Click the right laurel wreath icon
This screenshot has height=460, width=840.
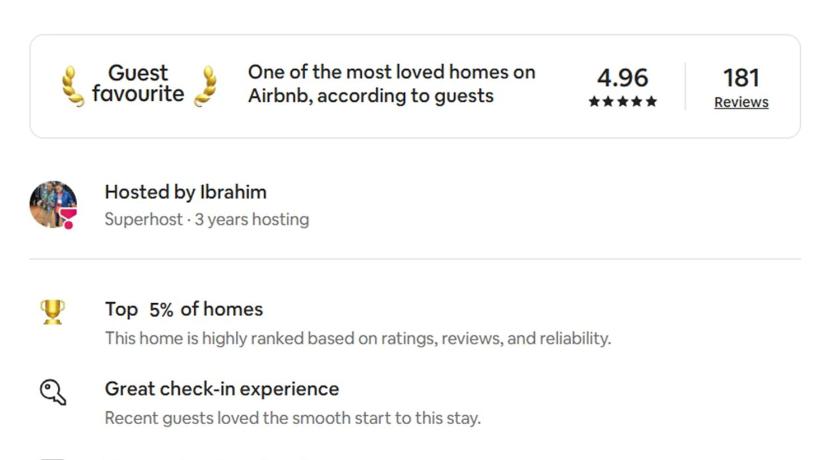tap(205, 86)
